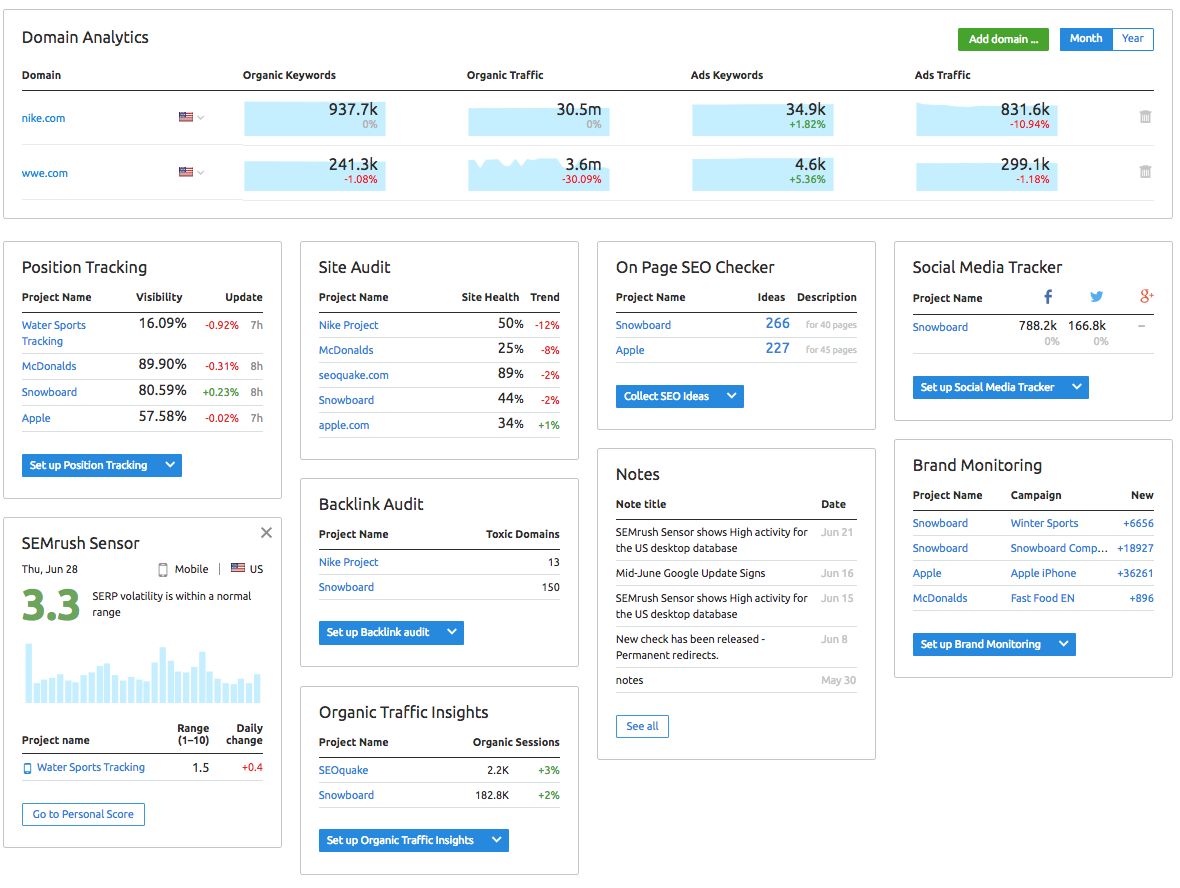Click the Google Plus icon column header

point(1146,297)
